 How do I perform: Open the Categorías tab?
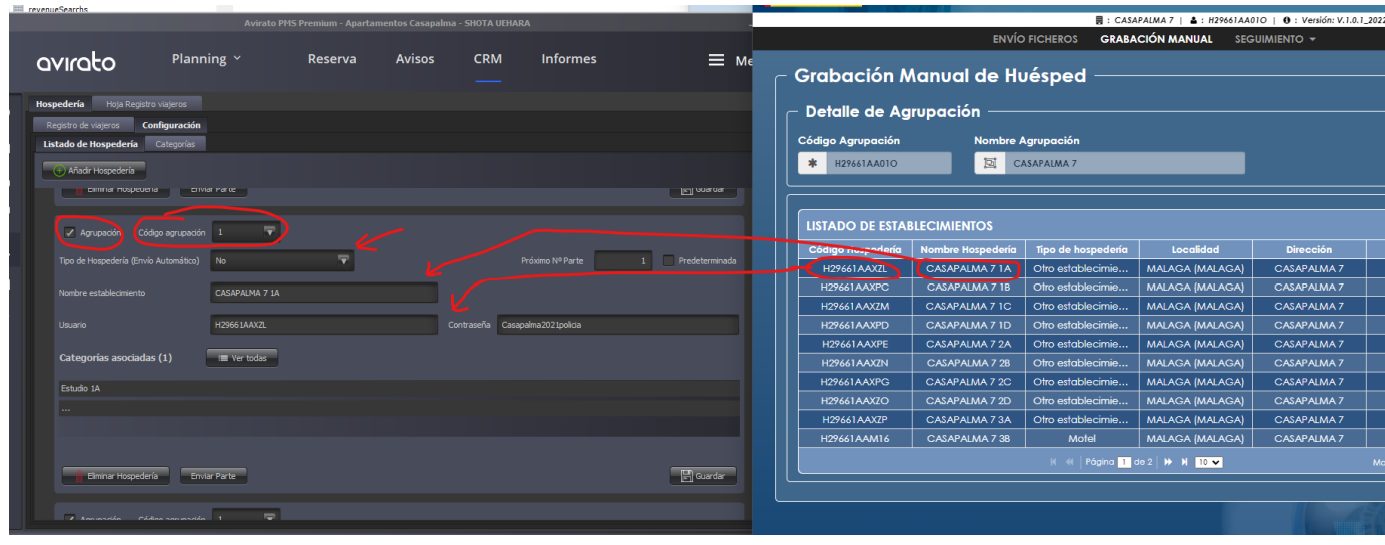[x=175, y=144]
